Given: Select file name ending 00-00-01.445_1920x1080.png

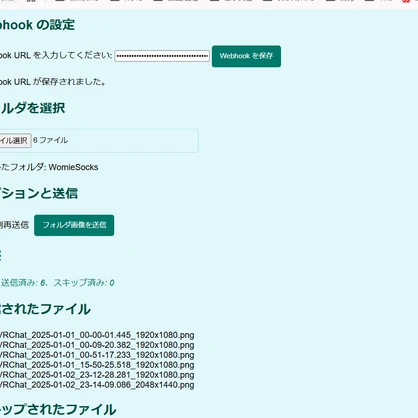Looking at the screenshot, I should (97, 335).
